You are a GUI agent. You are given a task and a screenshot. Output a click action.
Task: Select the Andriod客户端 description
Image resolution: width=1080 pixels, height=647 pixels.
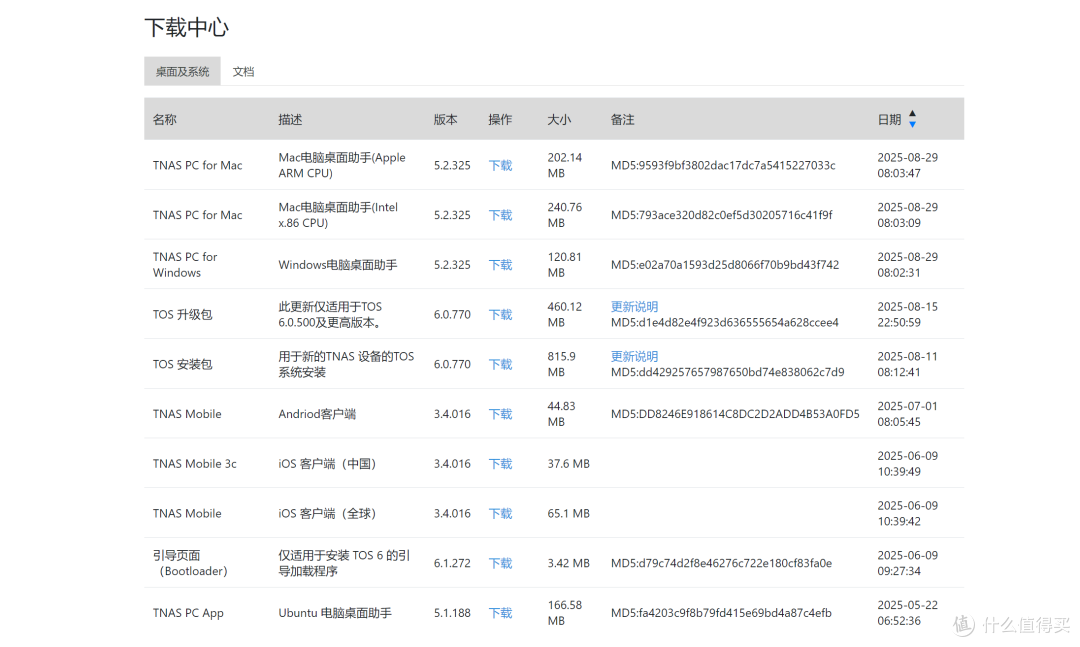[x=317, y=414]
